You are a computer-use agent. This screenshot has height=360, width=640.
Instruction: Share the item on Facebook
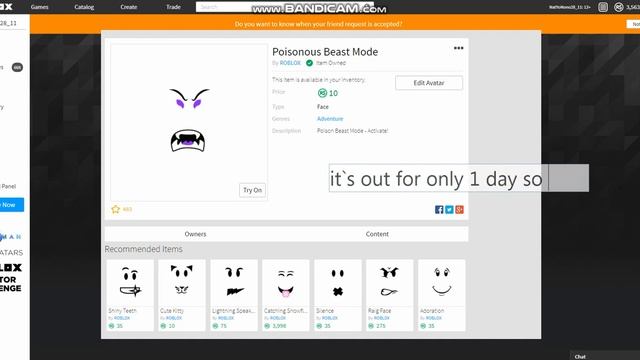pyautogui.click(x=439, y=210)
